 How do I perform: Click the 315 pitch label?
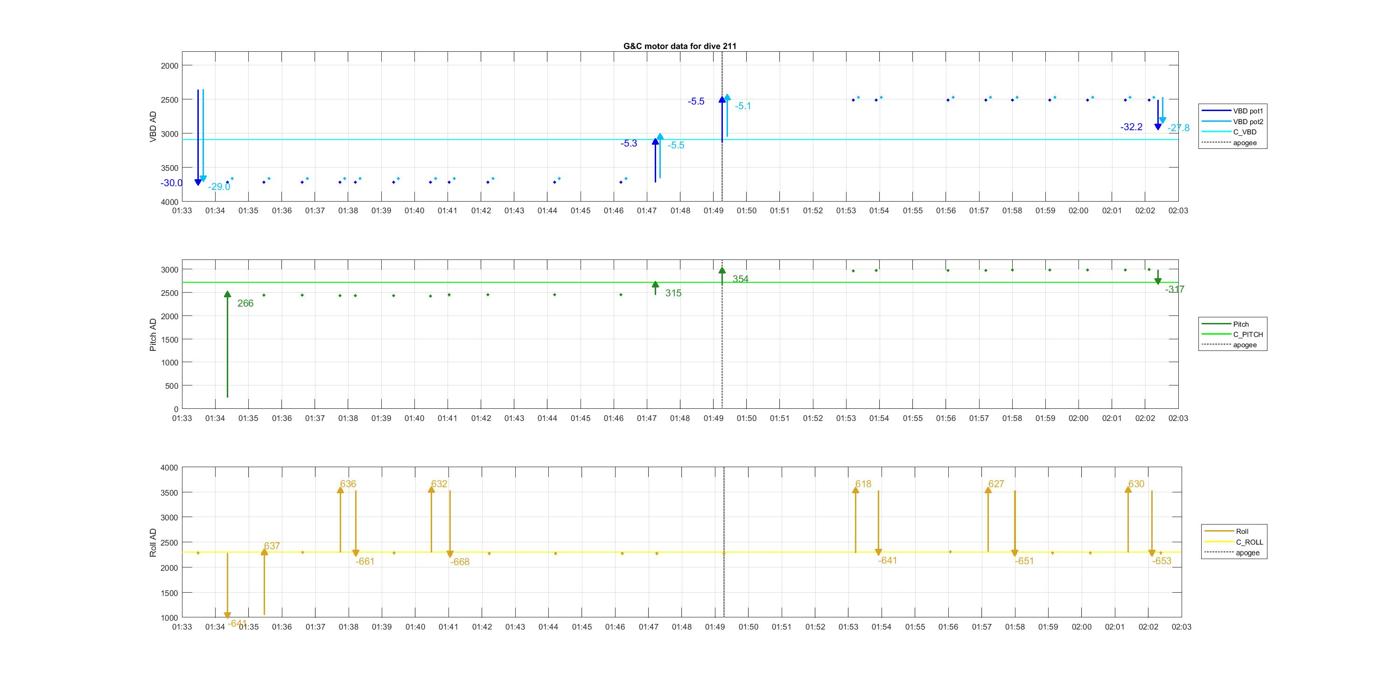(x=673, y=293)
